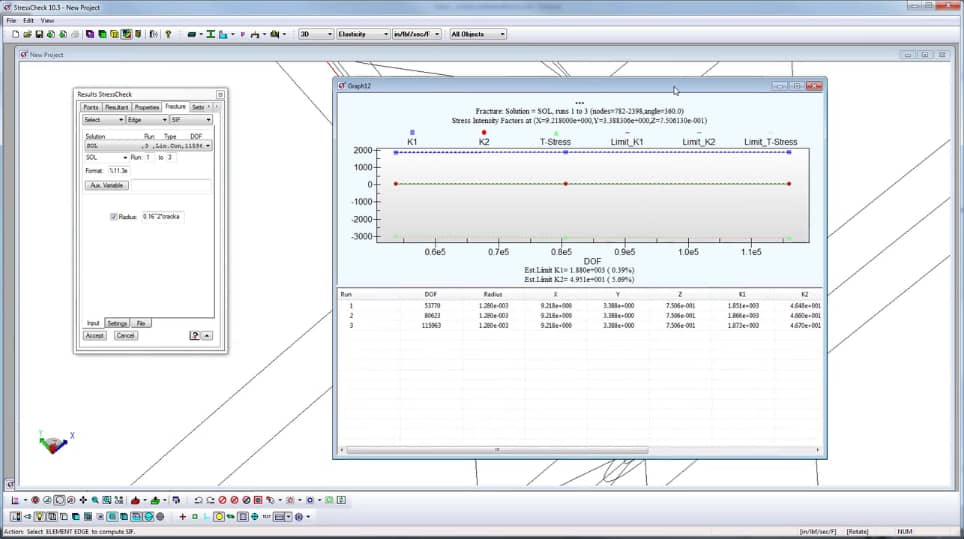Click the Aux. Variable button
The width and height of the screenshot is (964, 539).
(x=106, y=186)
